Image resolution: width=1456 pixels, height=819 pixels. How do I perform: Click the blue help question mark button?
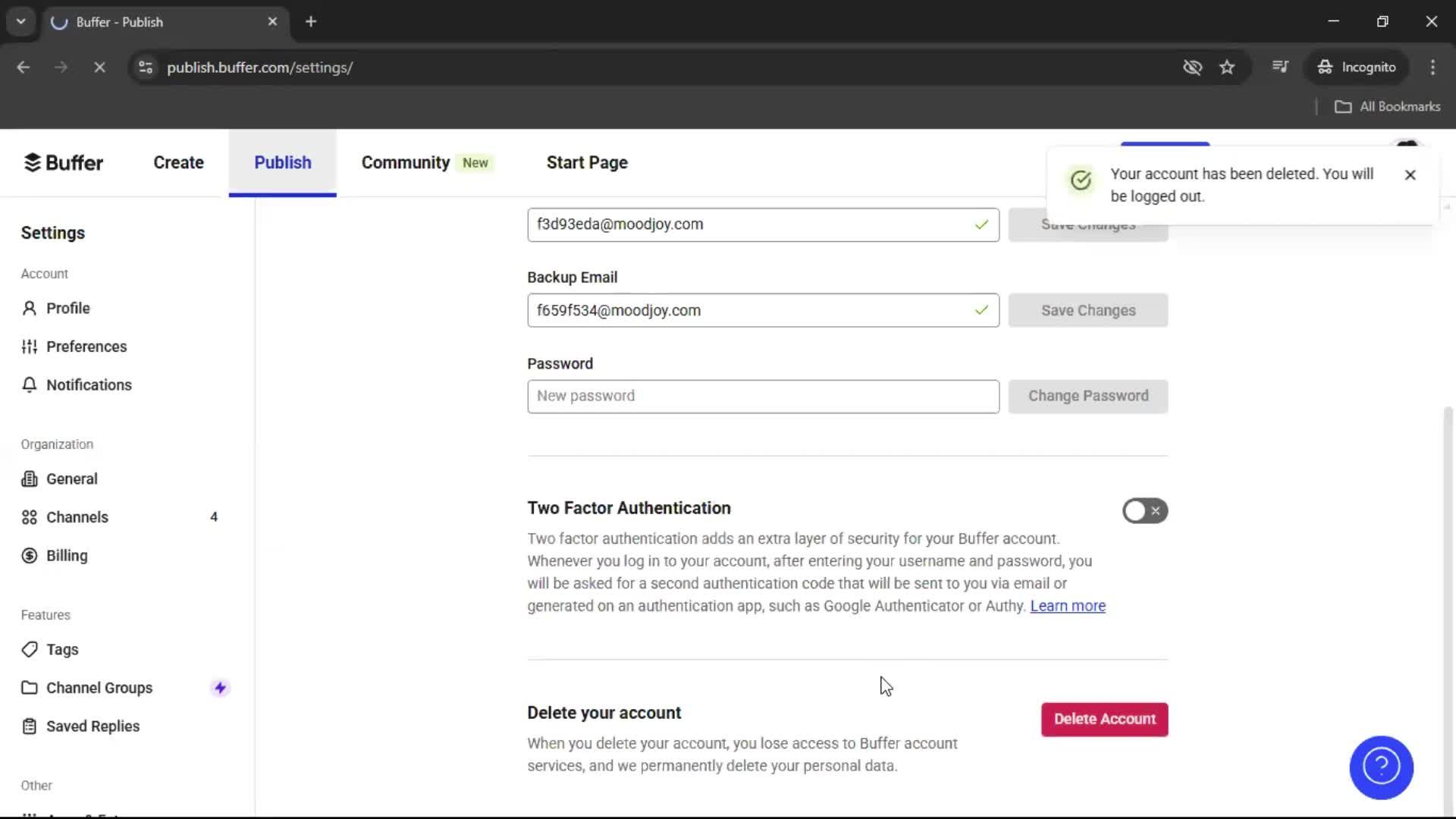[x=1381, y=767]
